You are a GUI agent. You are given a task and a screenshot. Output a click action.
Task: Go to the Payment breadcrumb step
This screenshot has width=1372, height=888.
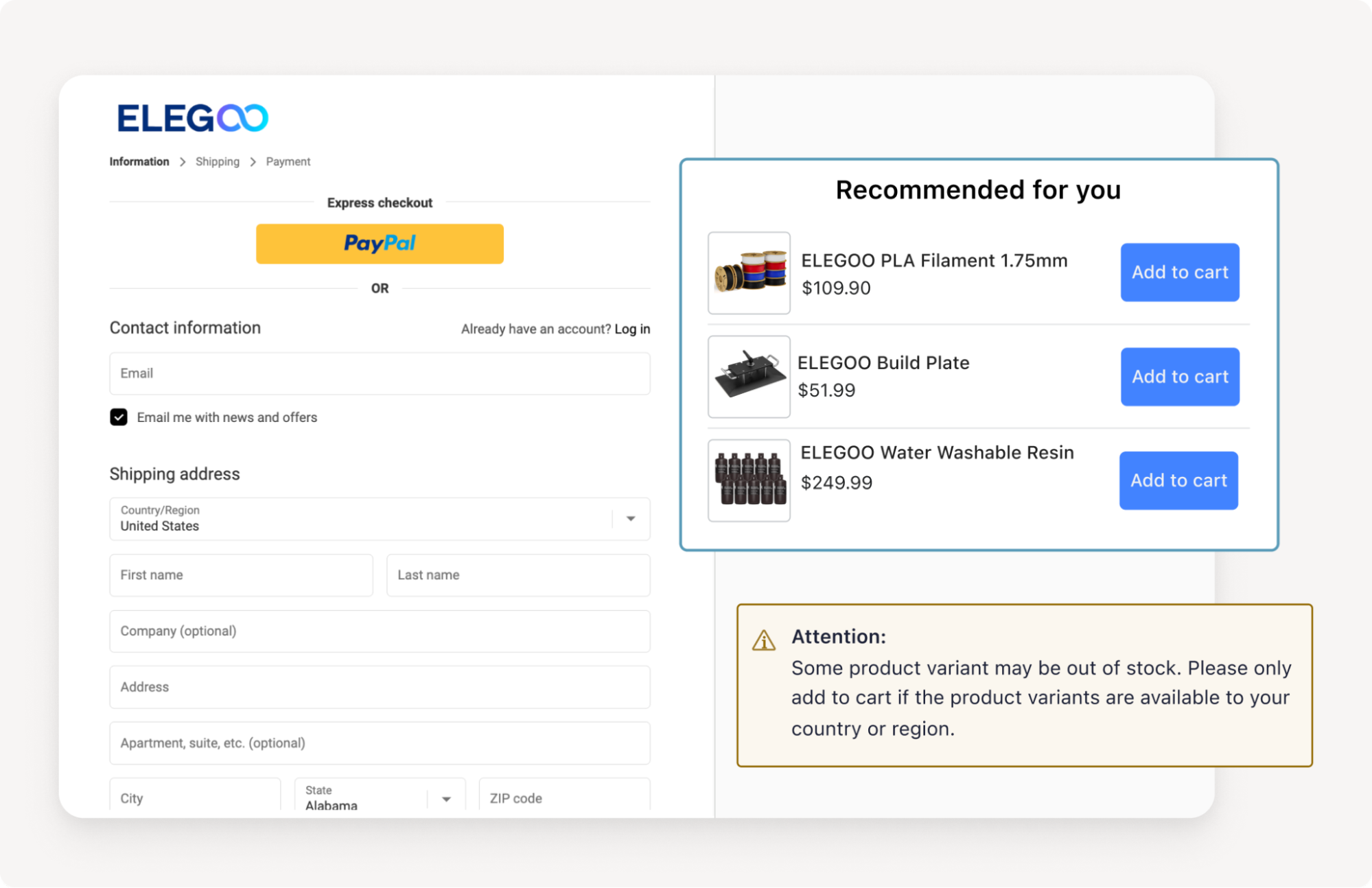(288, 162)
